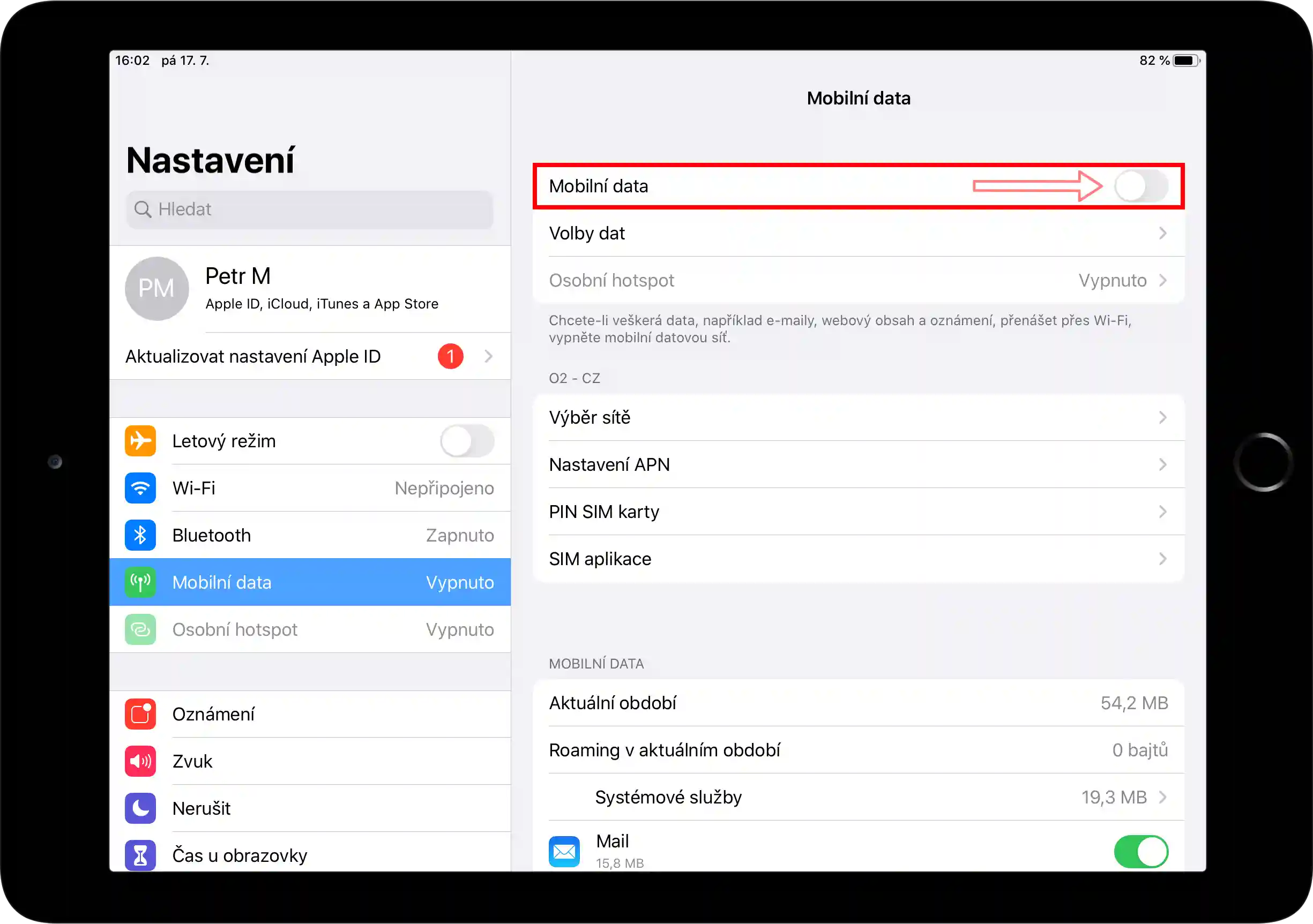Tap the Čas u obrazovky hourglass icon
The image size is (1313, 924).
click(140, 855)
